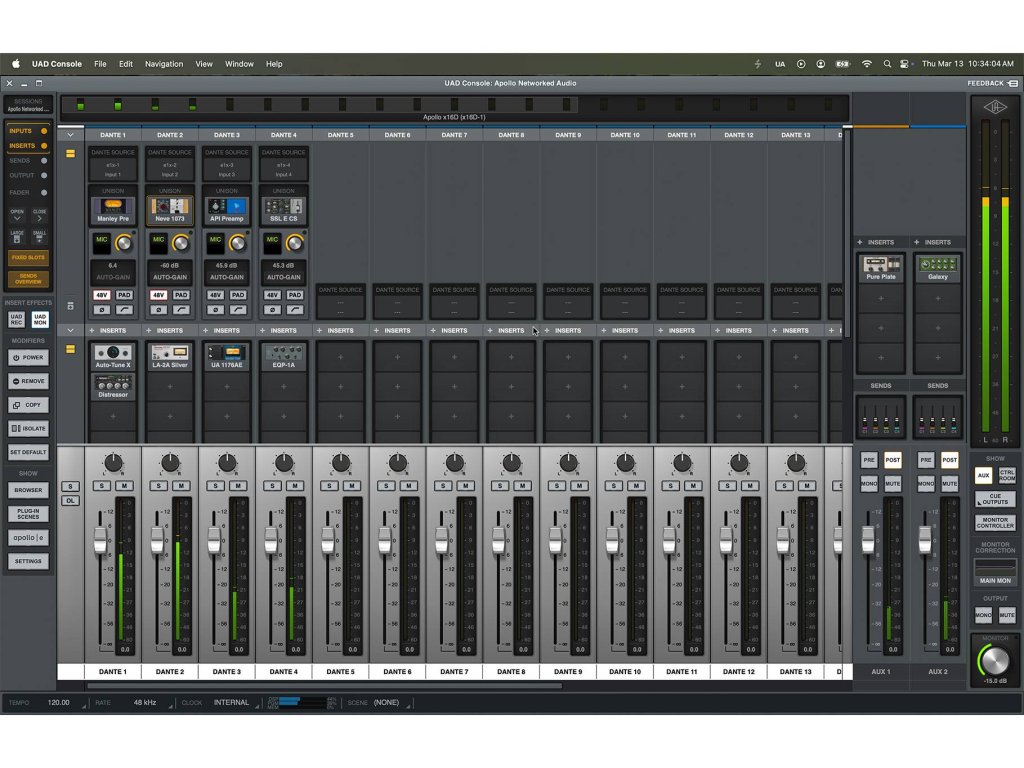
Task: Click the Monitor Controller button
Action: pyautogui.click(x=995, y=522)
